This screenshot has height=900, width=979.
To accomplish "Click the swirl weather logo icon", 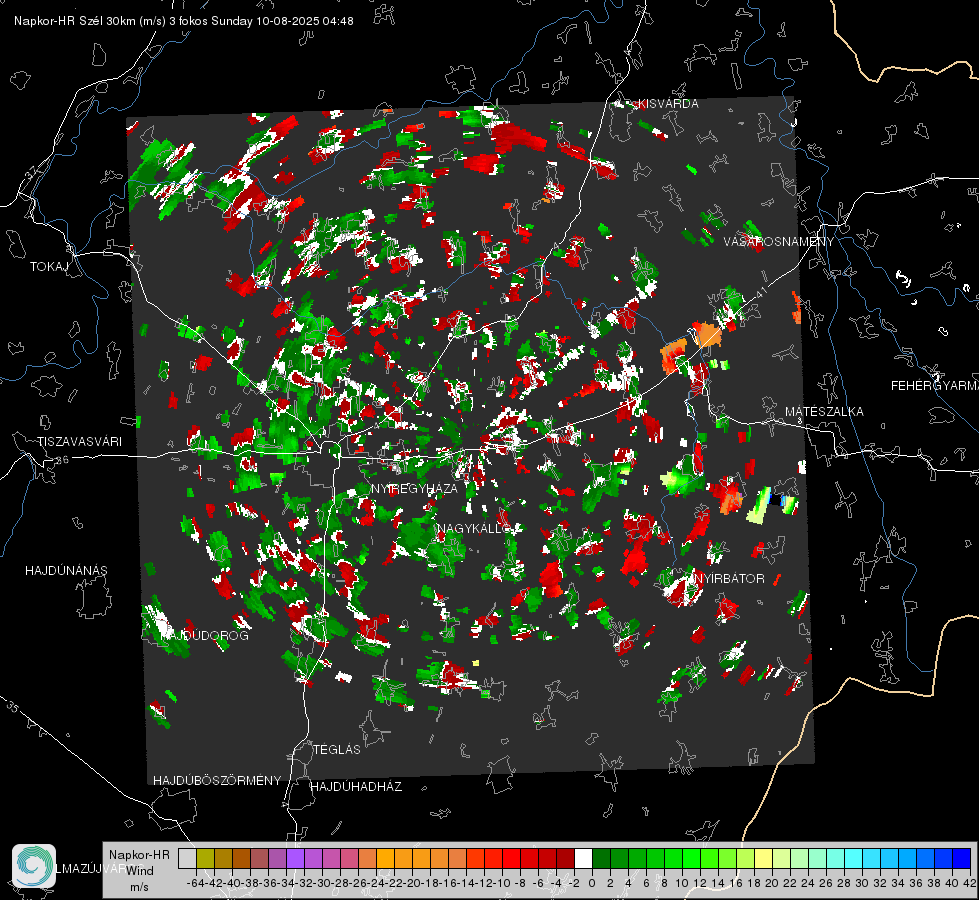I will click(34, 866).
